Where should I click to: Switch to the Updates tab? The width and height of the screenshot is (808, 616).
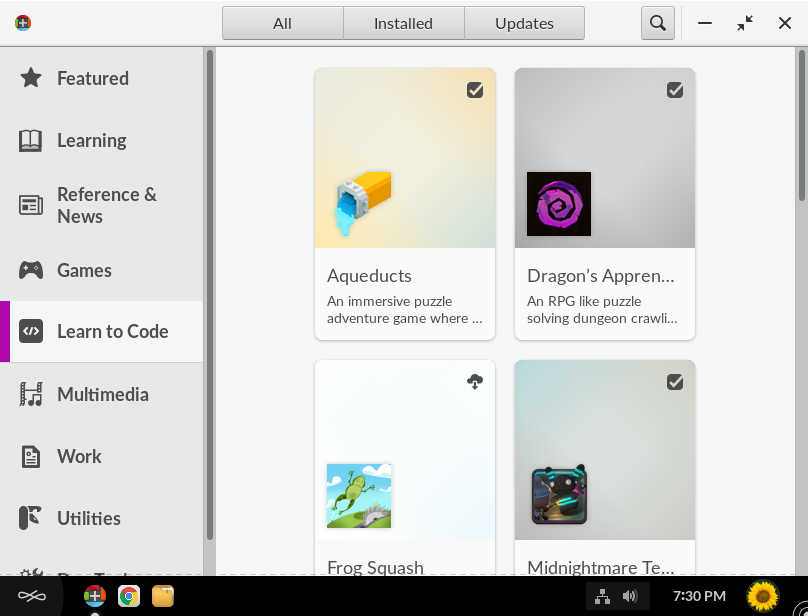click(x=524, y=23)
